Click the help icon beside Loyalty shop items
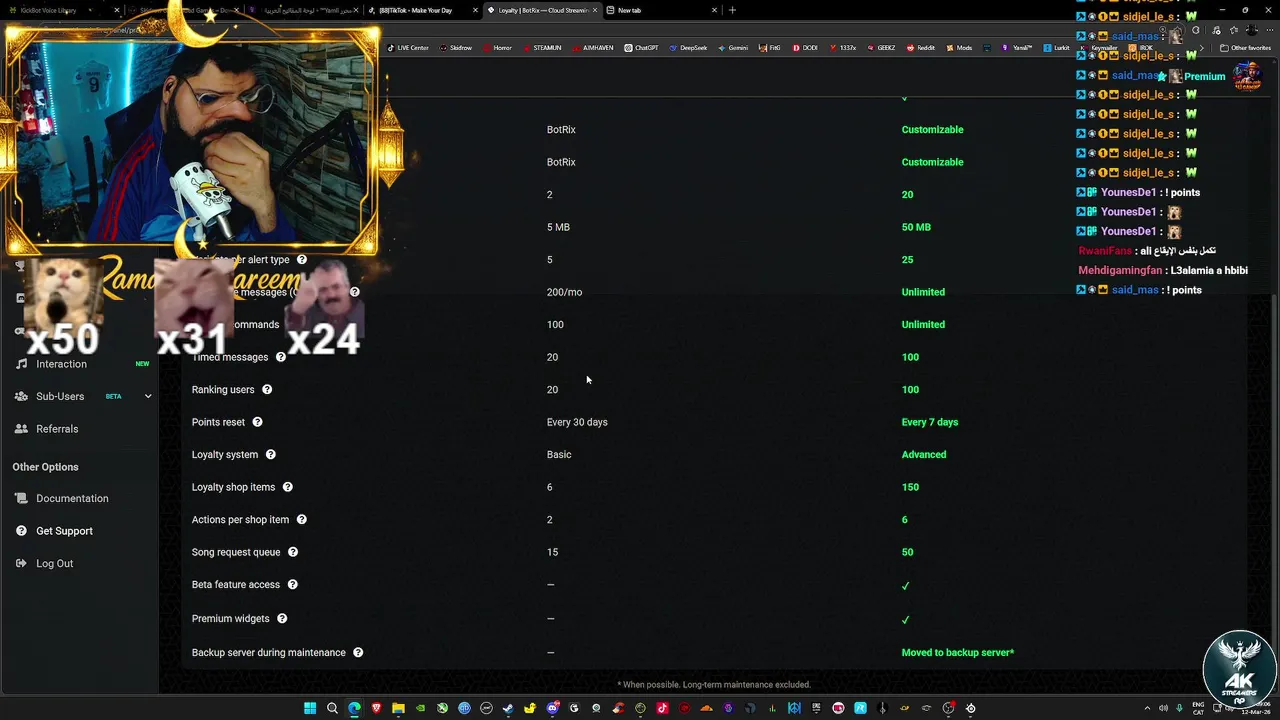Image resolution: width=1280 pixels, height=720 pixels. [x=287, y=487]
